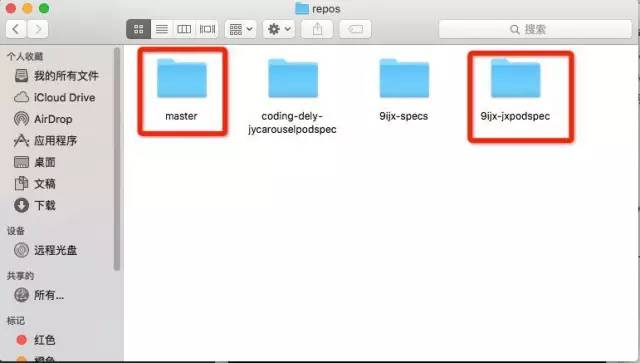640x363 pixels.
Task: Click the coding-dely-jycarouselpodspec name label
Action: click(x=292, y=122)
